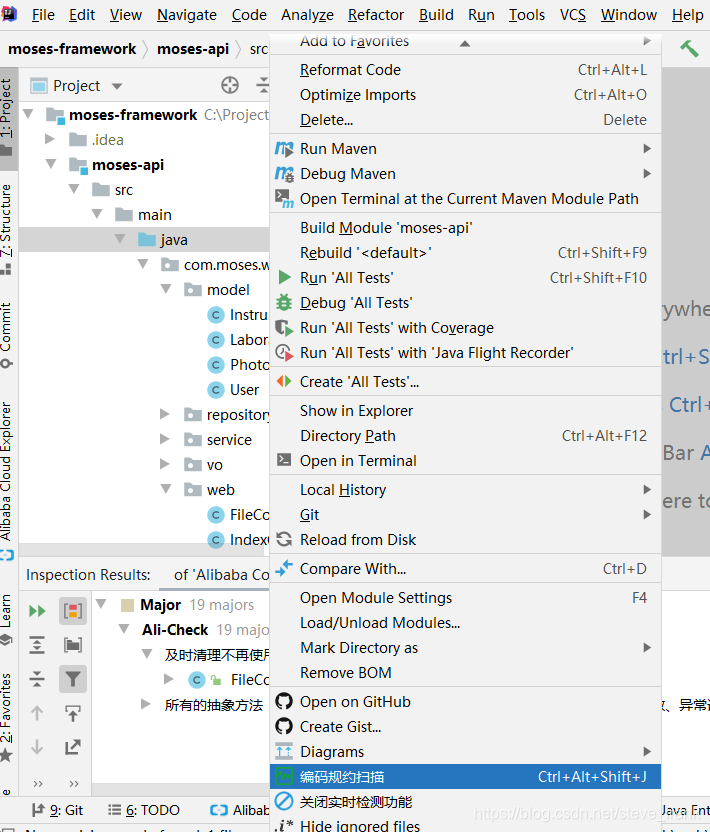
Task: Collapse the moses-framework root node
Action: [28, 114]
